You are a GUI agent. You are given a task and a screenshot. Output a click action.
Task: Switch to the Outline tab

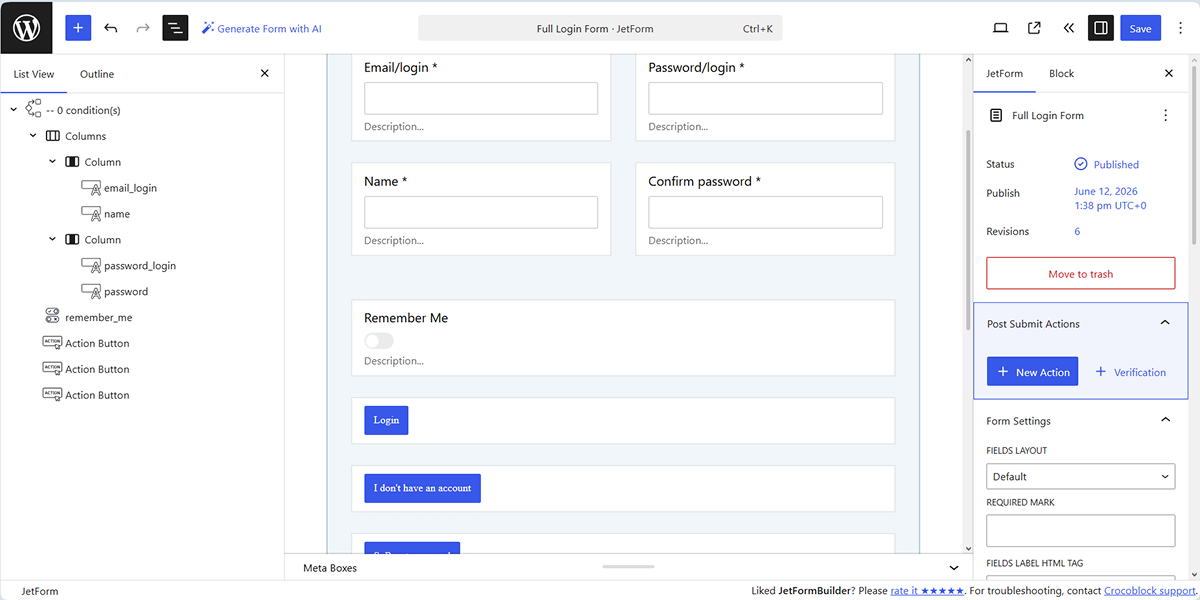tap(97, 74)
